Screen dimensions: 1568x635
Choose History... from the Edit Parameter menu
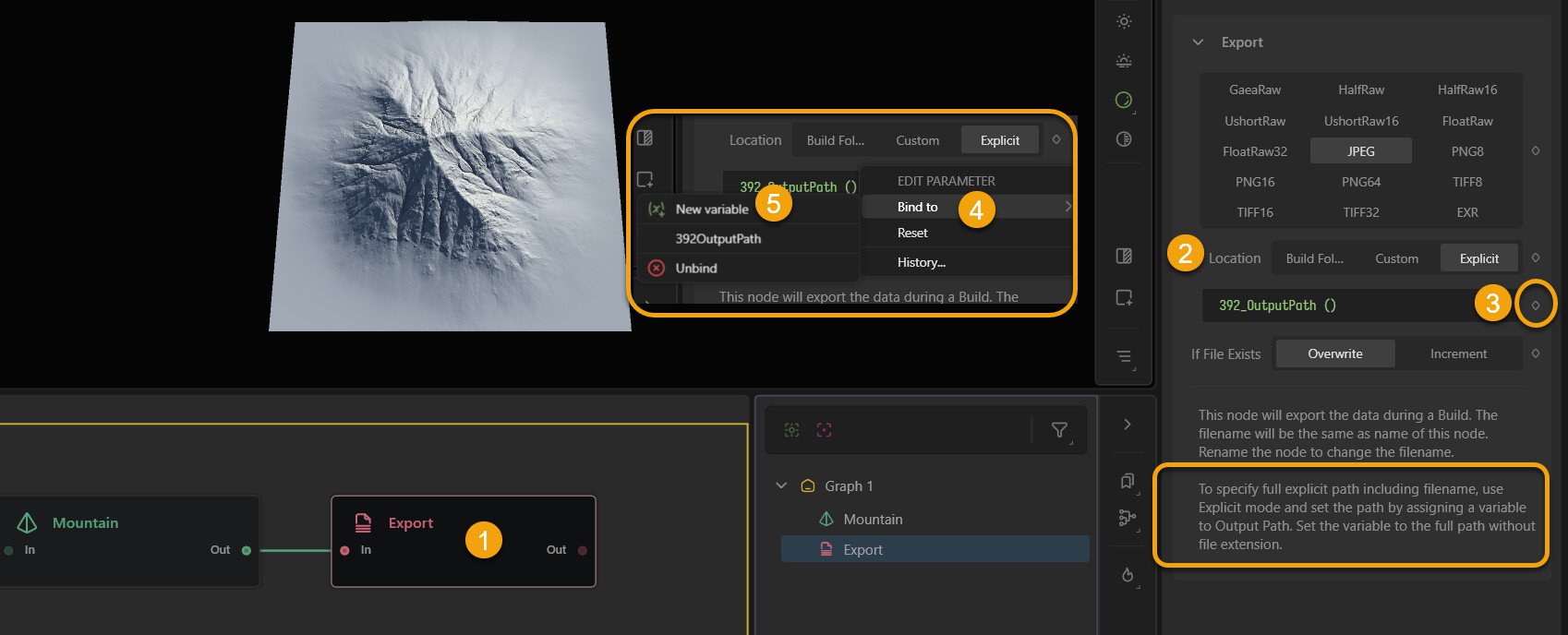point(921,262)
